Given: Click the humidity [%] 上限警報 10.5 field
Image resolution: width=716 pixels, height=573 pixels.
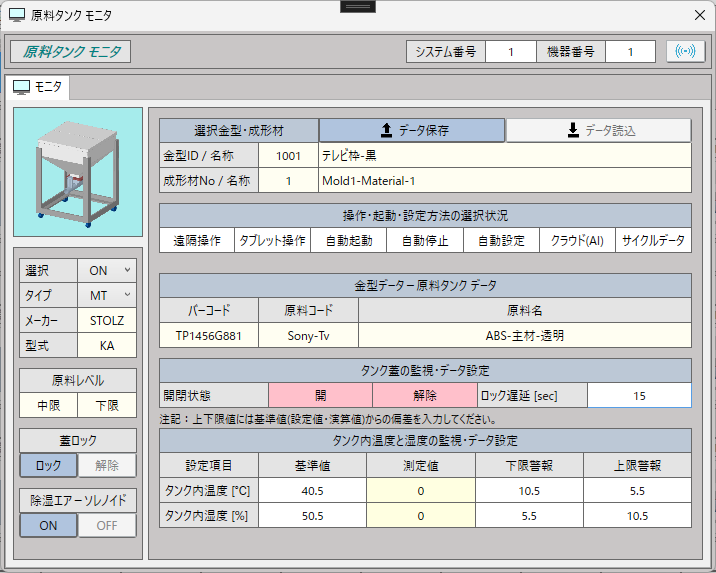Looking at the screenshot, I should pyautogui.click(x=637, y=516).
